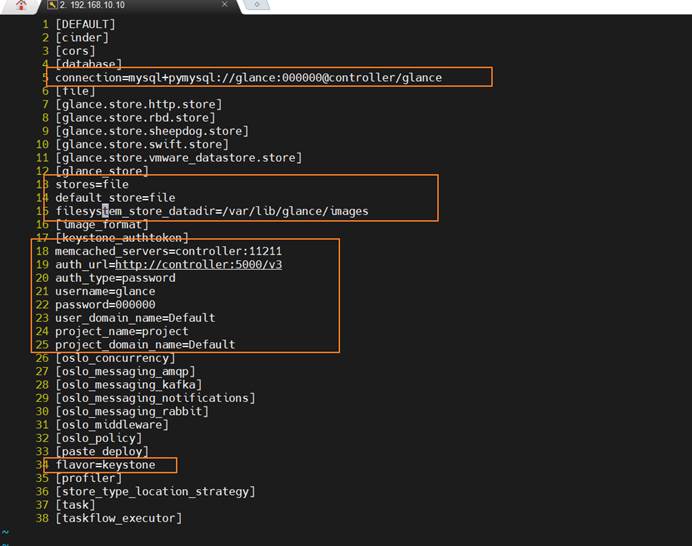Click the home icon tab
This screenshot has height=546, width=692.
click(21, 5)
